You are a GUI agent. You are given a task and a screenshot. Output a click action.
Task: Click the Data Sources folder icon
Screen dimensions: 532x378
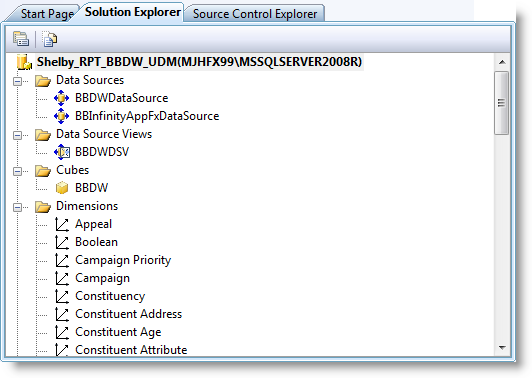coord(43,81)
